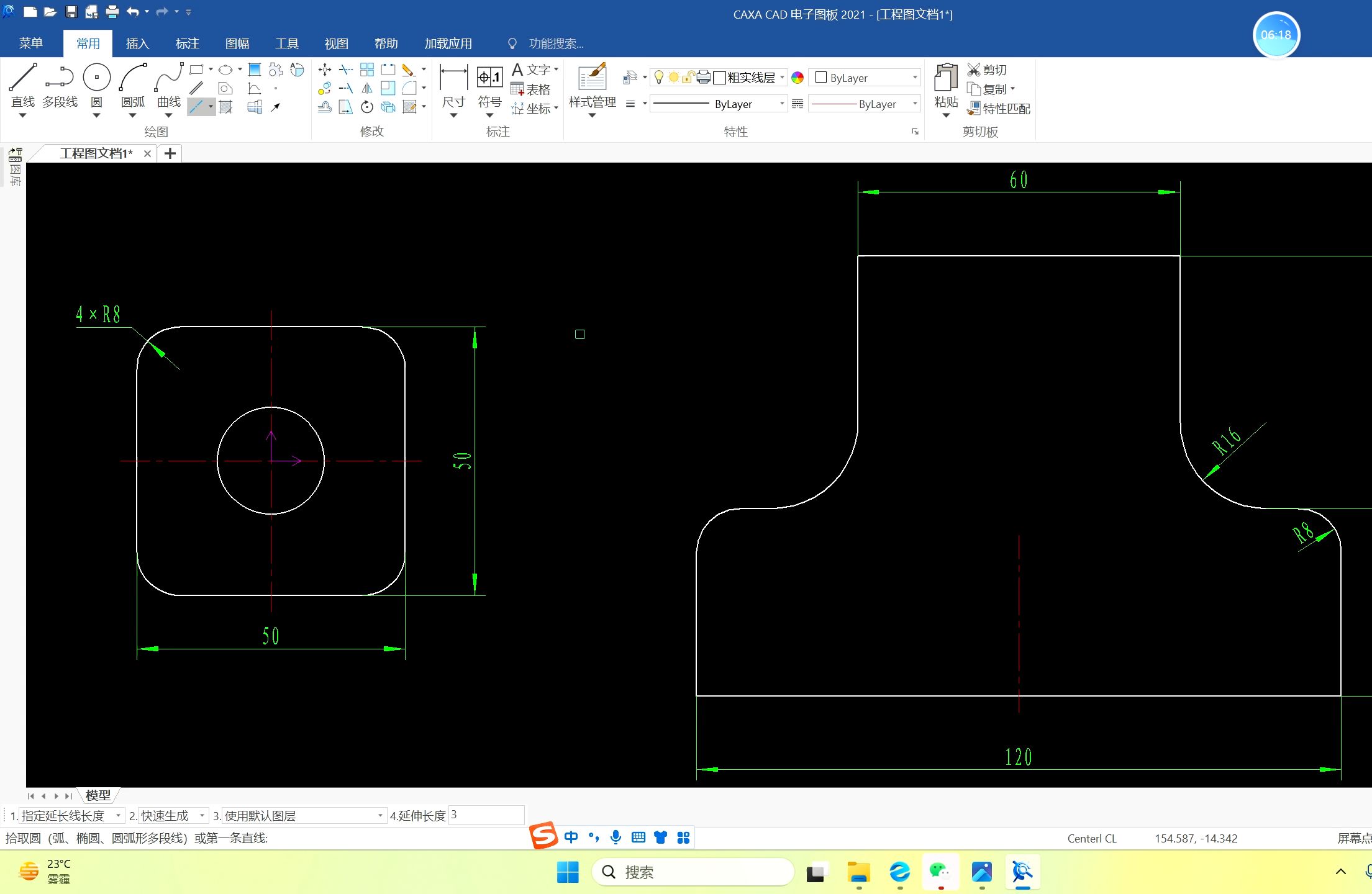Image resolution: width=1372 pixels, height=894 pixels.
Task: Select the erase tool
Action: point(408,70)
